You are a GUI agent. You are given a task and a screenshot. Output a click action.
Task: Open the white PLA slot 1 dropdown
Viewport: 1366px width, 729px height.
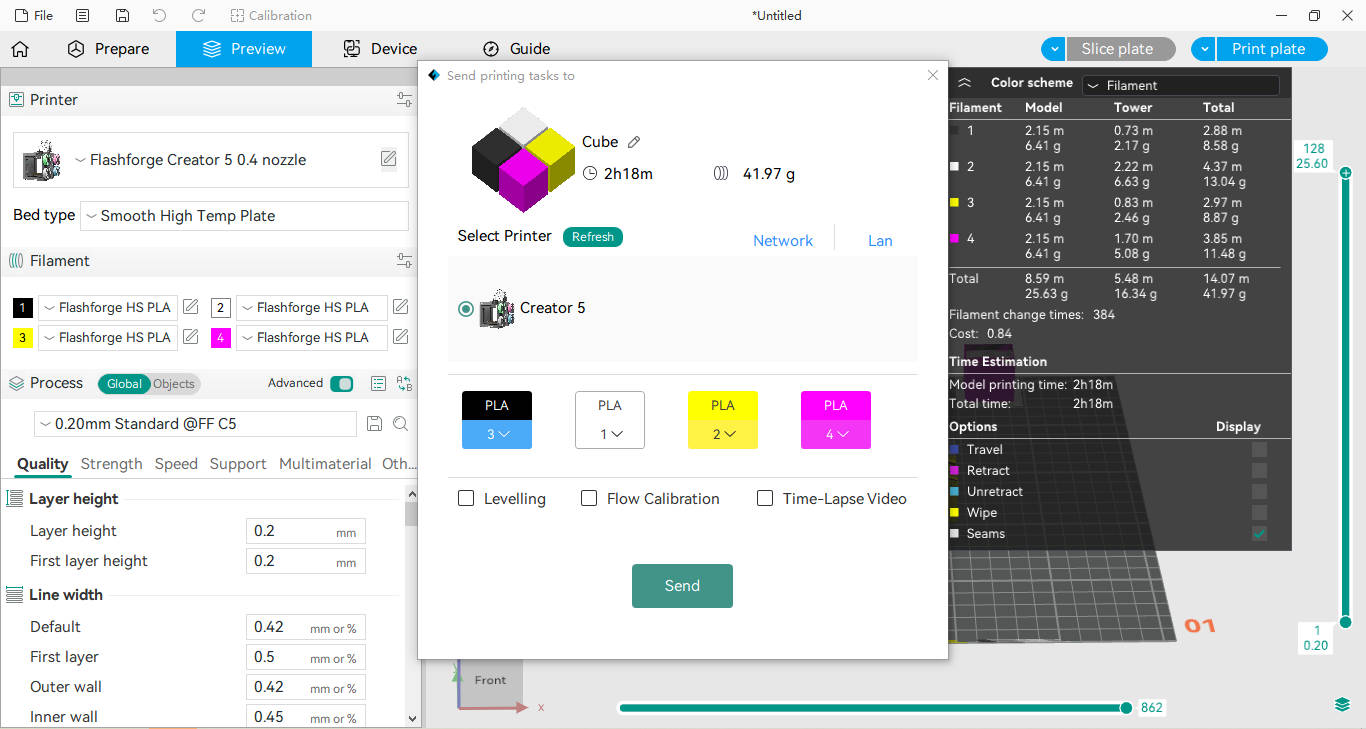click(x=610, y=434)
